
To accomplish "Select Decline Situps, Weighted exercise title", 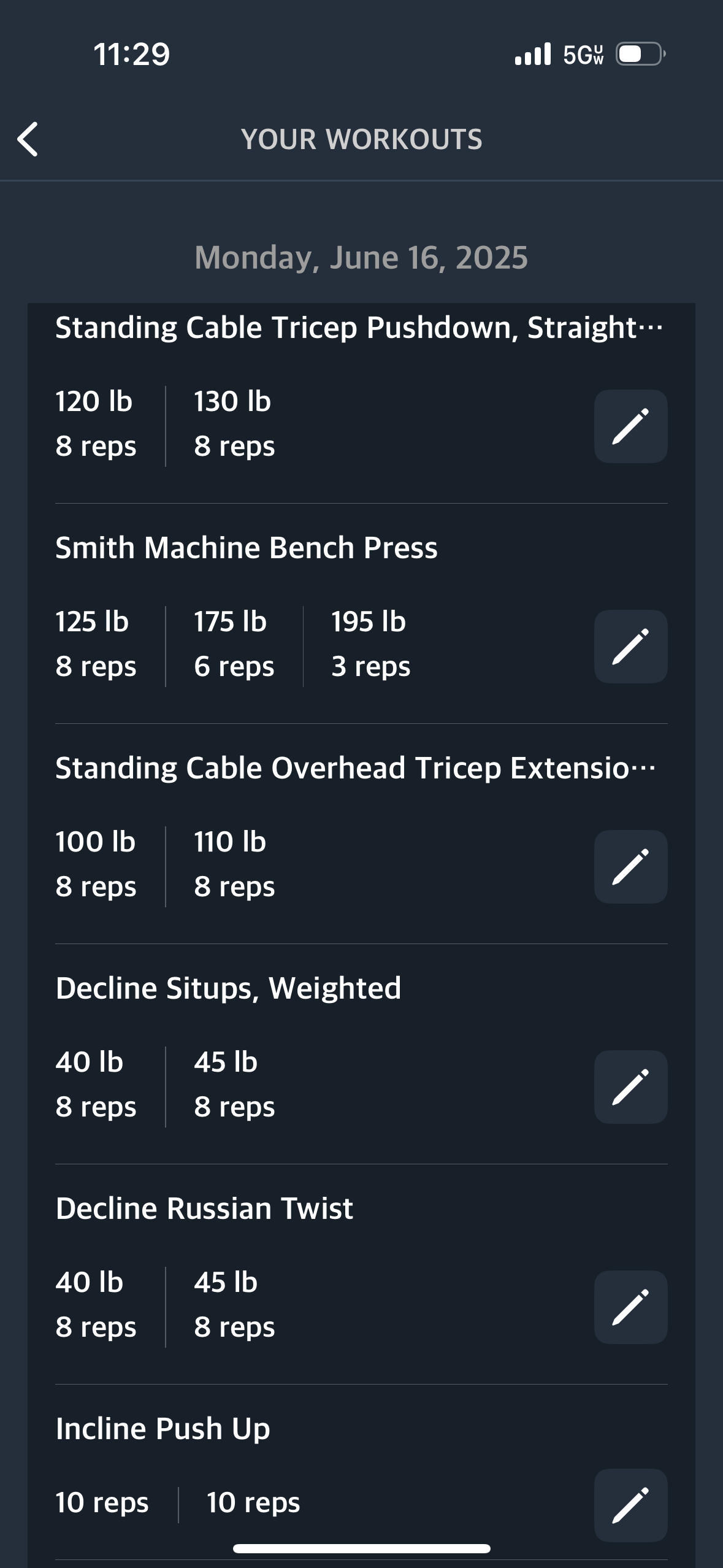I will 228,988.
